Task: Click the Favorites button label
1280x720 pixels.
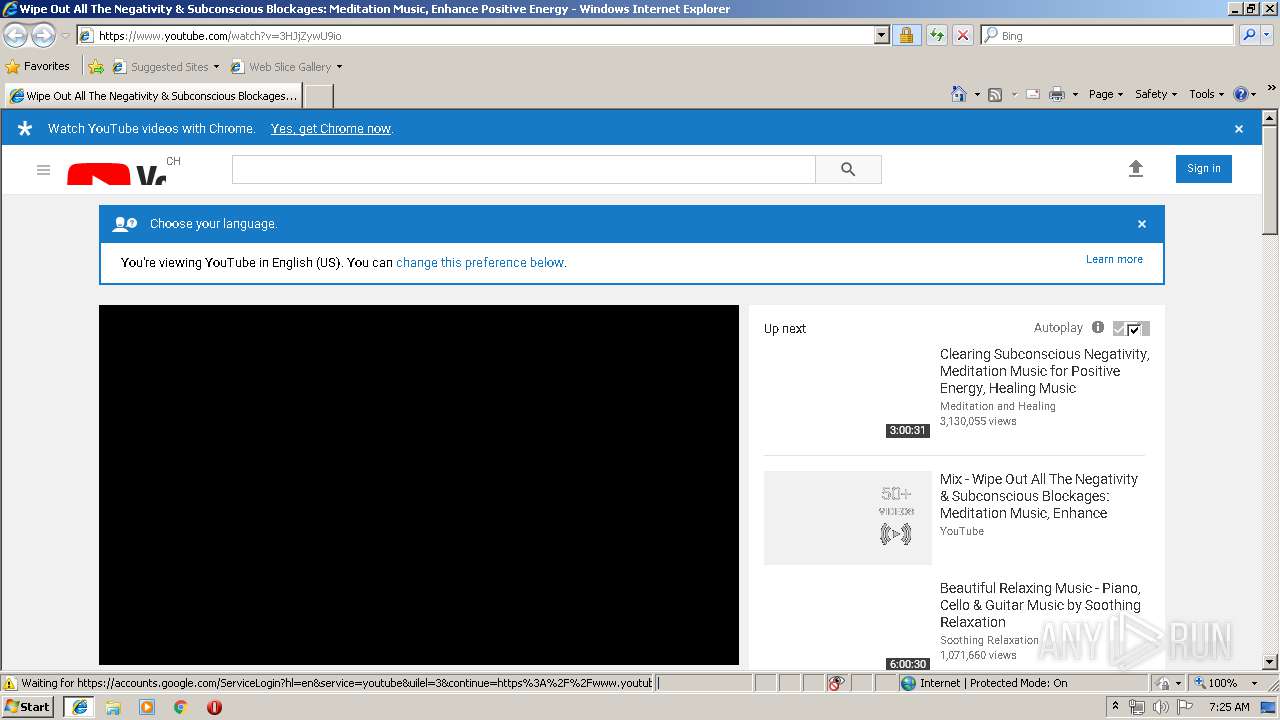Action: (x=47, y=66)
